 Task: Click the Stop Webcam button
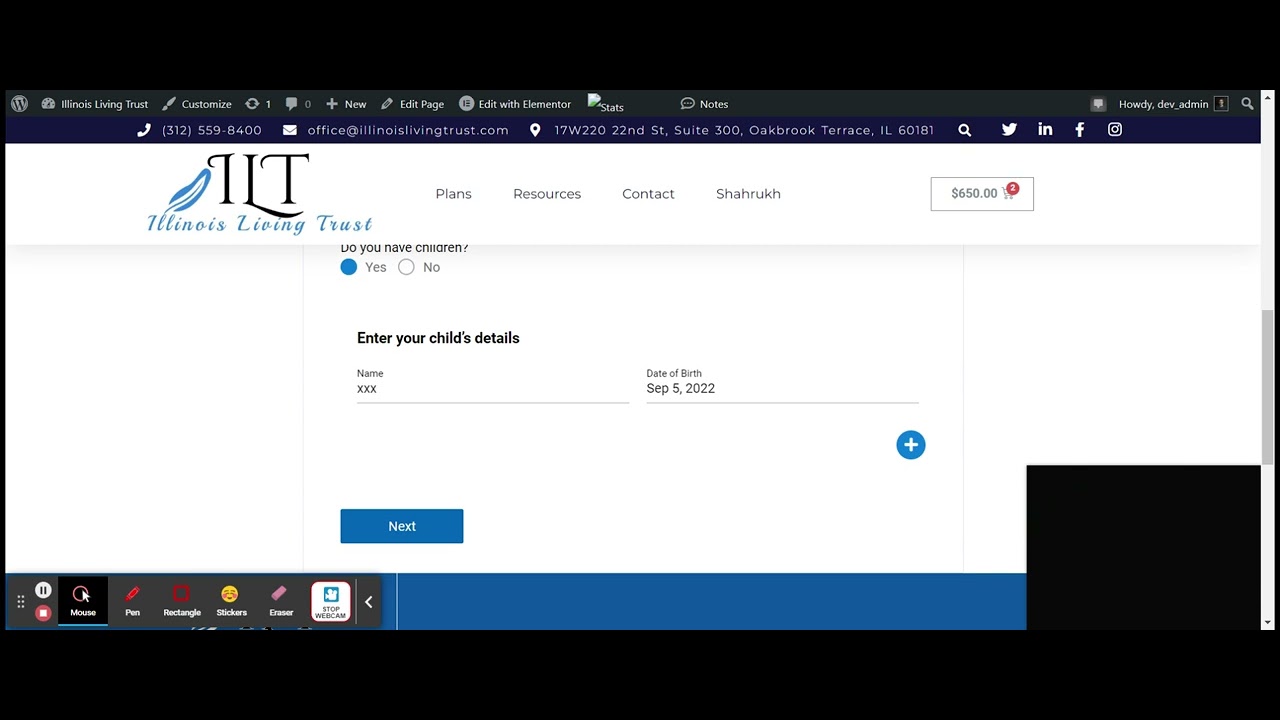[331, 602]
